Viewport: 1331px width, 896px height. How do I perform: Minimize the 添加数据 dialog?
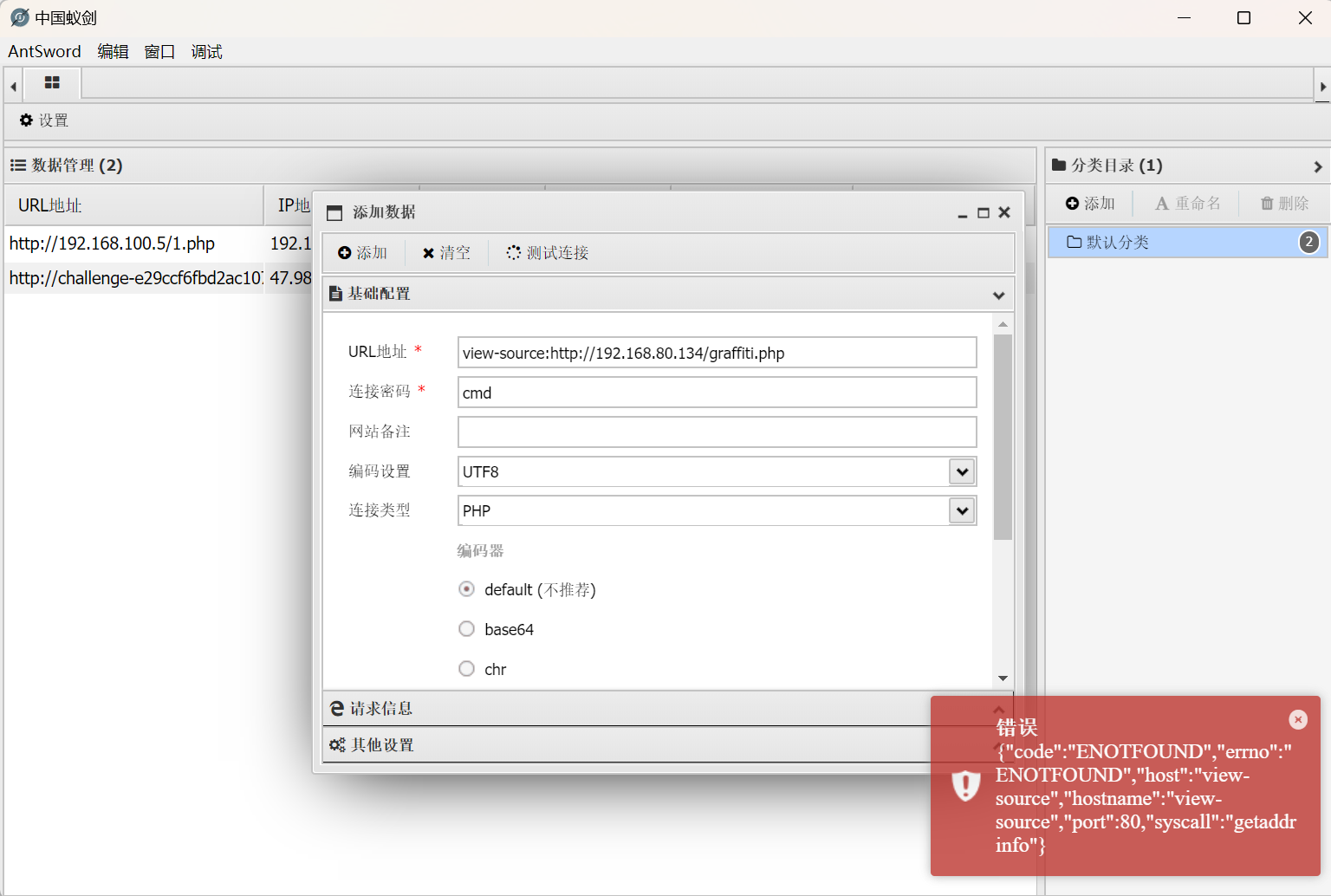pyautogui.click(x=962, y=213)
